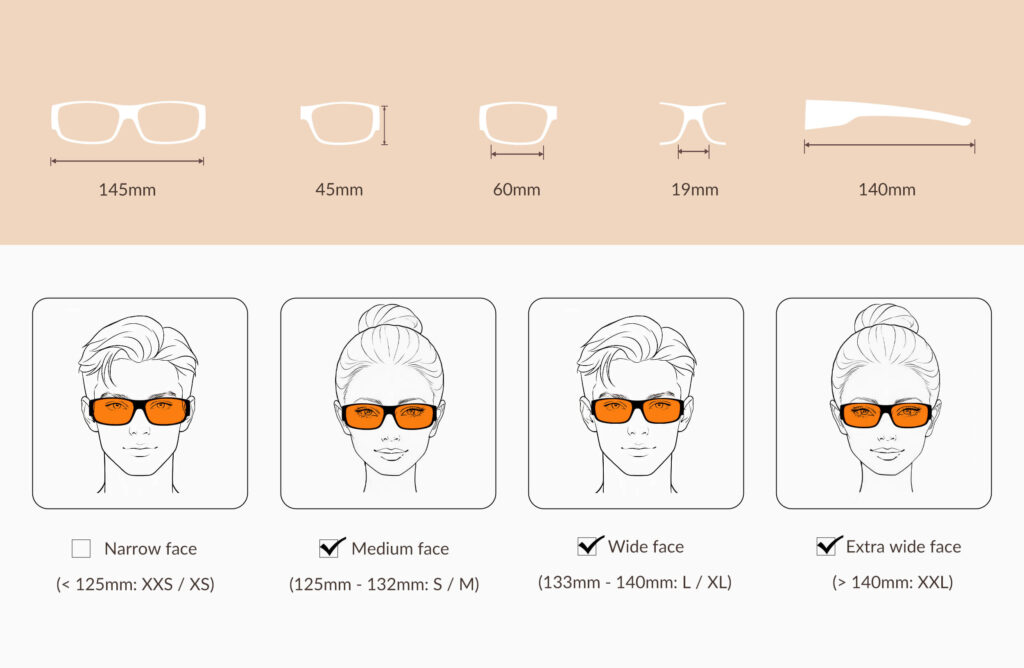Screen dimensions: 1024x668
Task: Click the 45mm lens height label
Action: pyautogui.click(x=339, y=190)
